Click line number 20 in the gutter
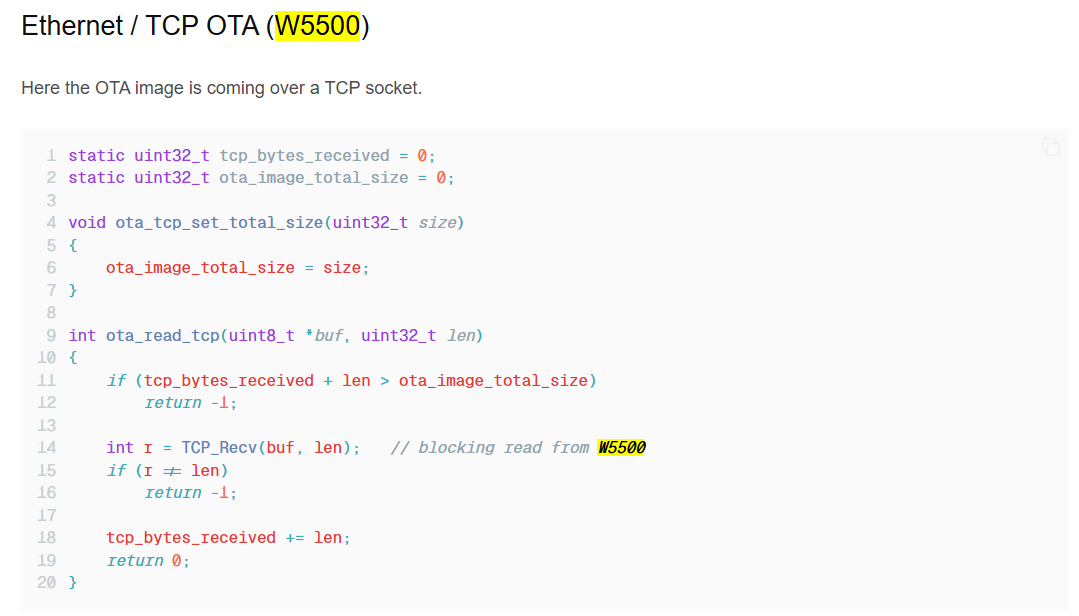This screenshot has width=1079, height=616. [47, 583]
